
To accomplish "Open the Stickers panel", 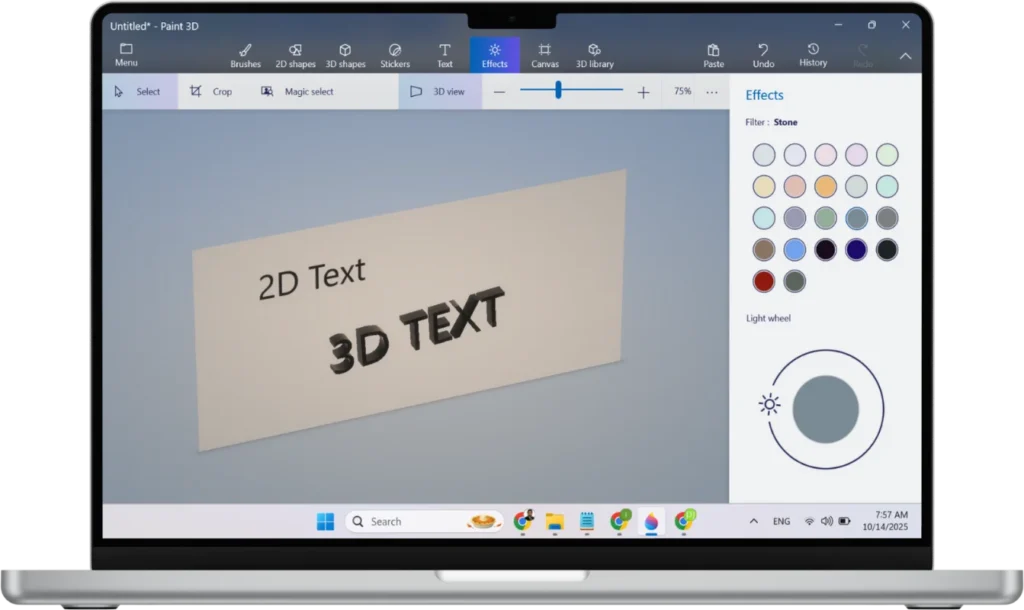I will point(395,55).
